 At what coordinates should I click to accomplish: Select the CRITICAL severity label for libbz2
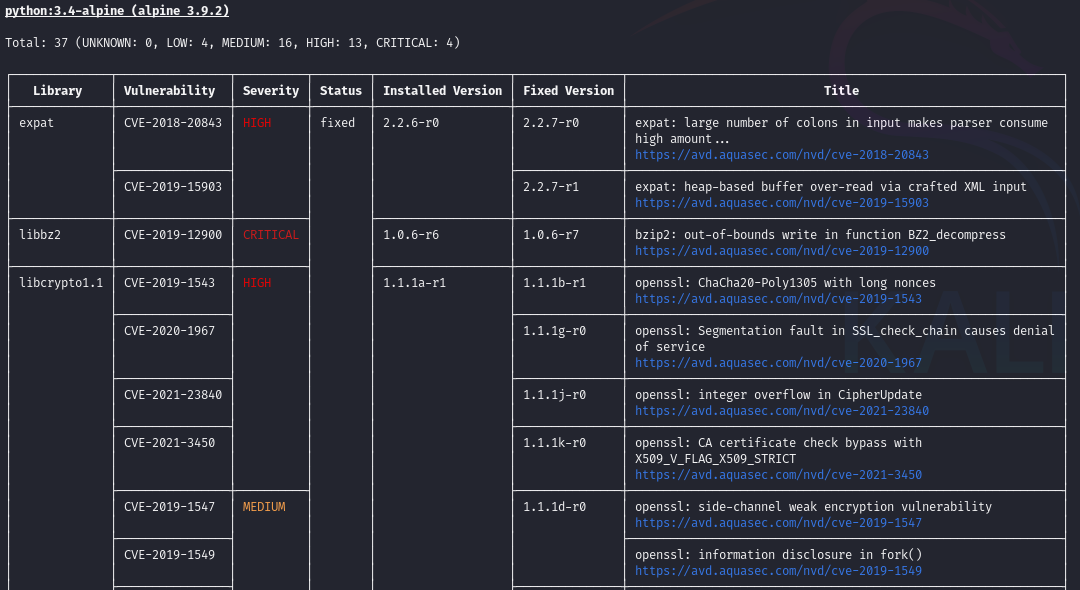click(271, 235)
